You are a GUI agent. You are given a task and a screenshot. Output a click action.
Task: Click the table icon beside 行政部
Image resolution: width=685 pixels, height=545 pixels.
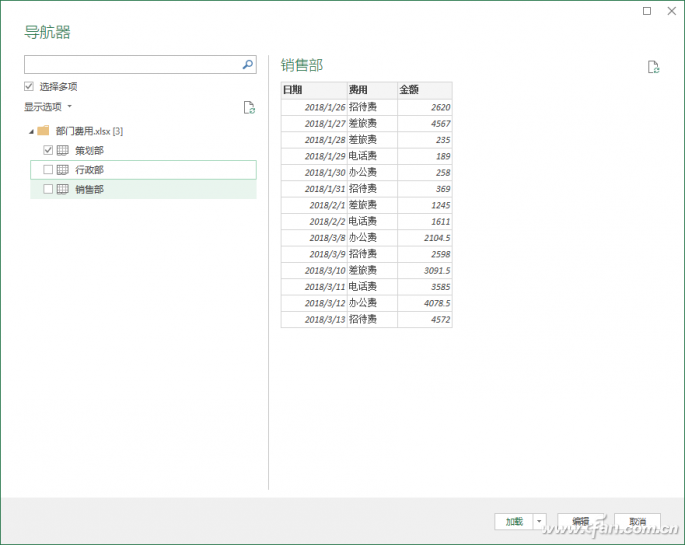(63, 169)
